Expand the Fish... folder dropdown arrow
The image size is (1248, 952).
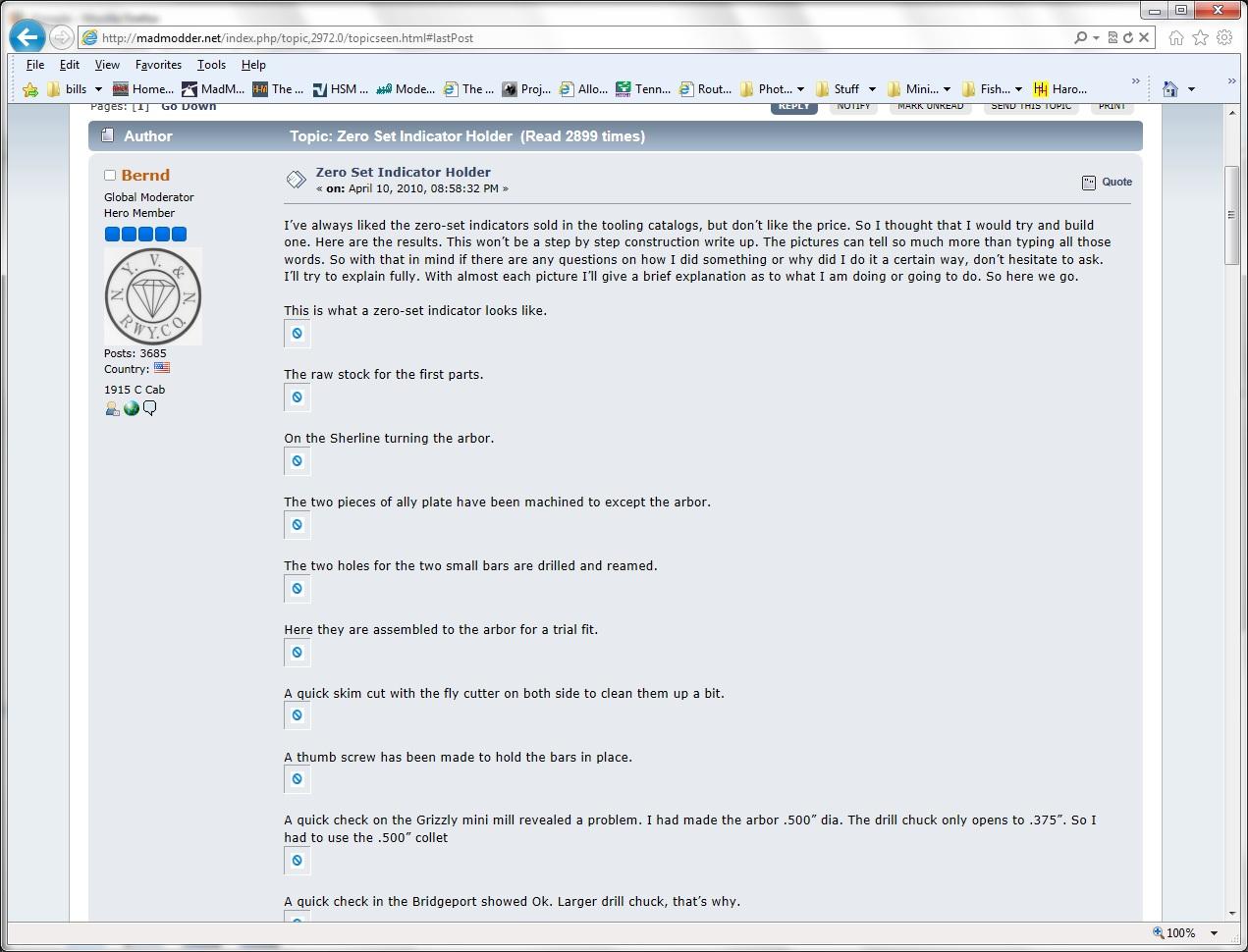(1018, 89)
